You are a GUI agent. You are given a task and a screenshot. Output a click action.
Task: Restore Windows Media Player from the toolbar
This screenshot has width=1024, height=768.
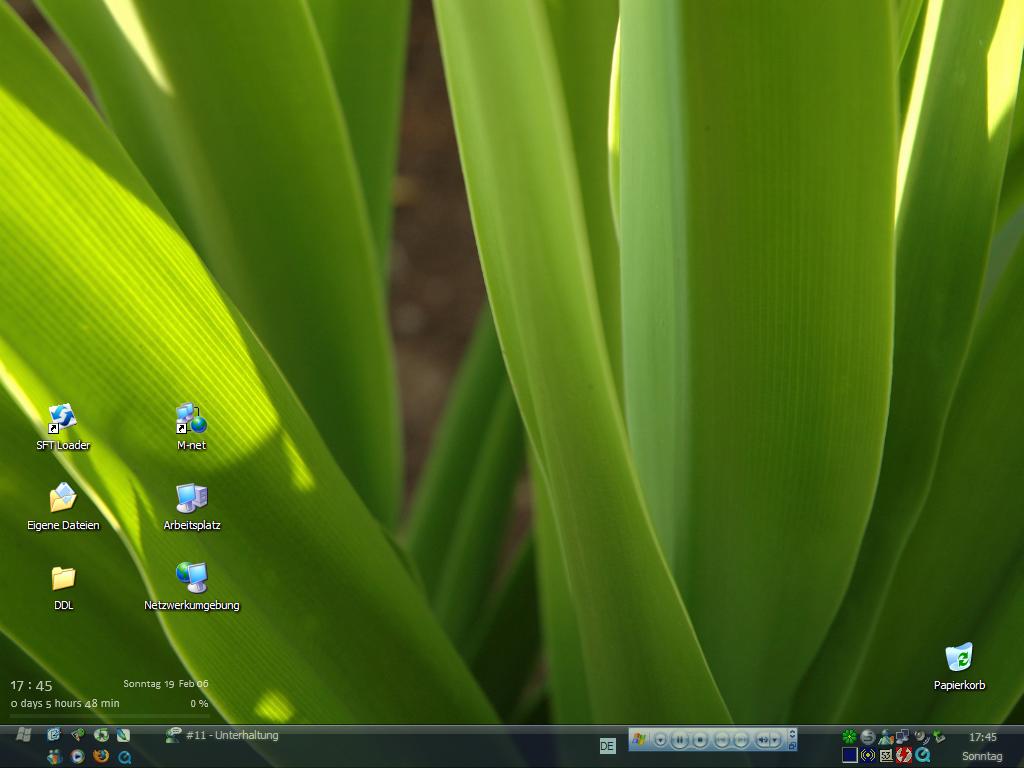click(x=792, y=745)
